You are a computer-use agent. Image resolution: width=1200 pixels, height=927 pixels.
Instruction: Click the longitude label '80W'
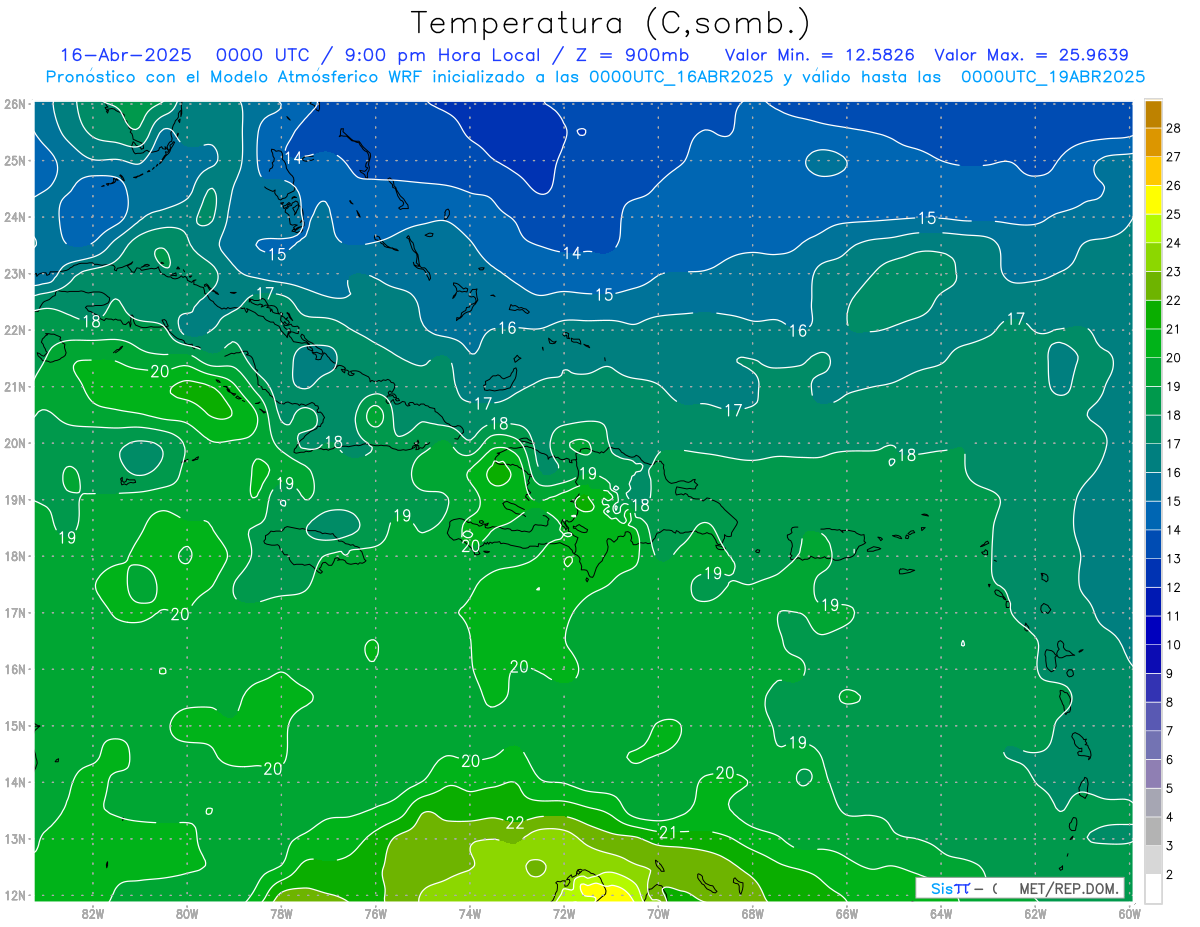[x=186, y=913]
